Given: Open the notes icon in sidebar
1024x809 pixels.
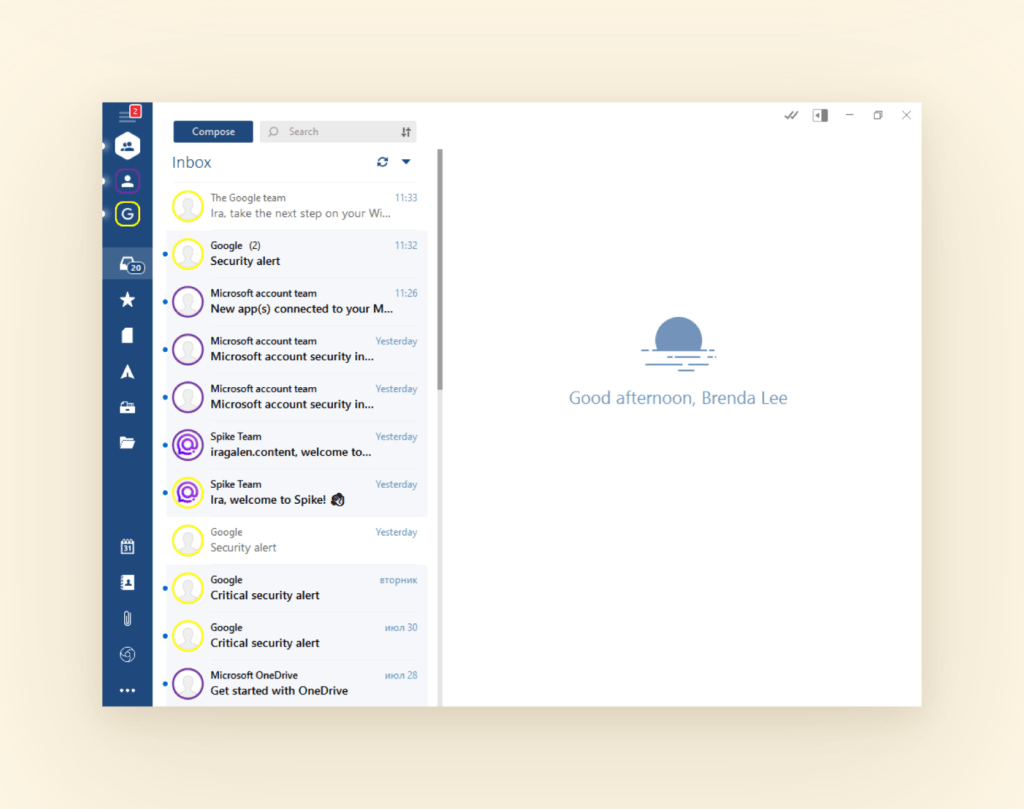Looking at the screenshot, I should pos(127,334).
